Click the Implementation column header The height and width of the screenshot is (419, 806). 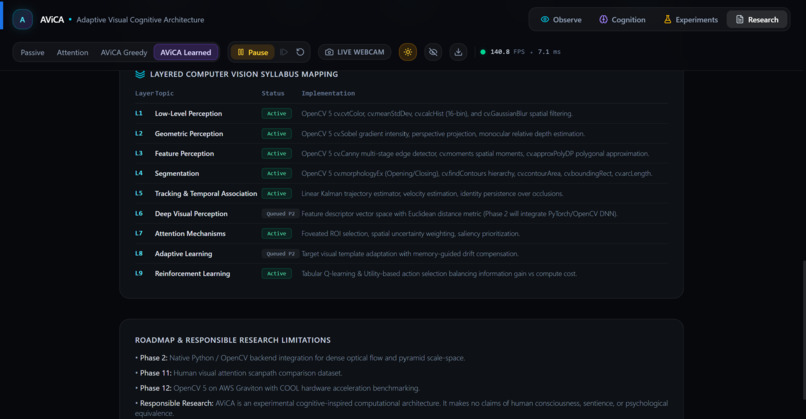click(x=328, y=94)
